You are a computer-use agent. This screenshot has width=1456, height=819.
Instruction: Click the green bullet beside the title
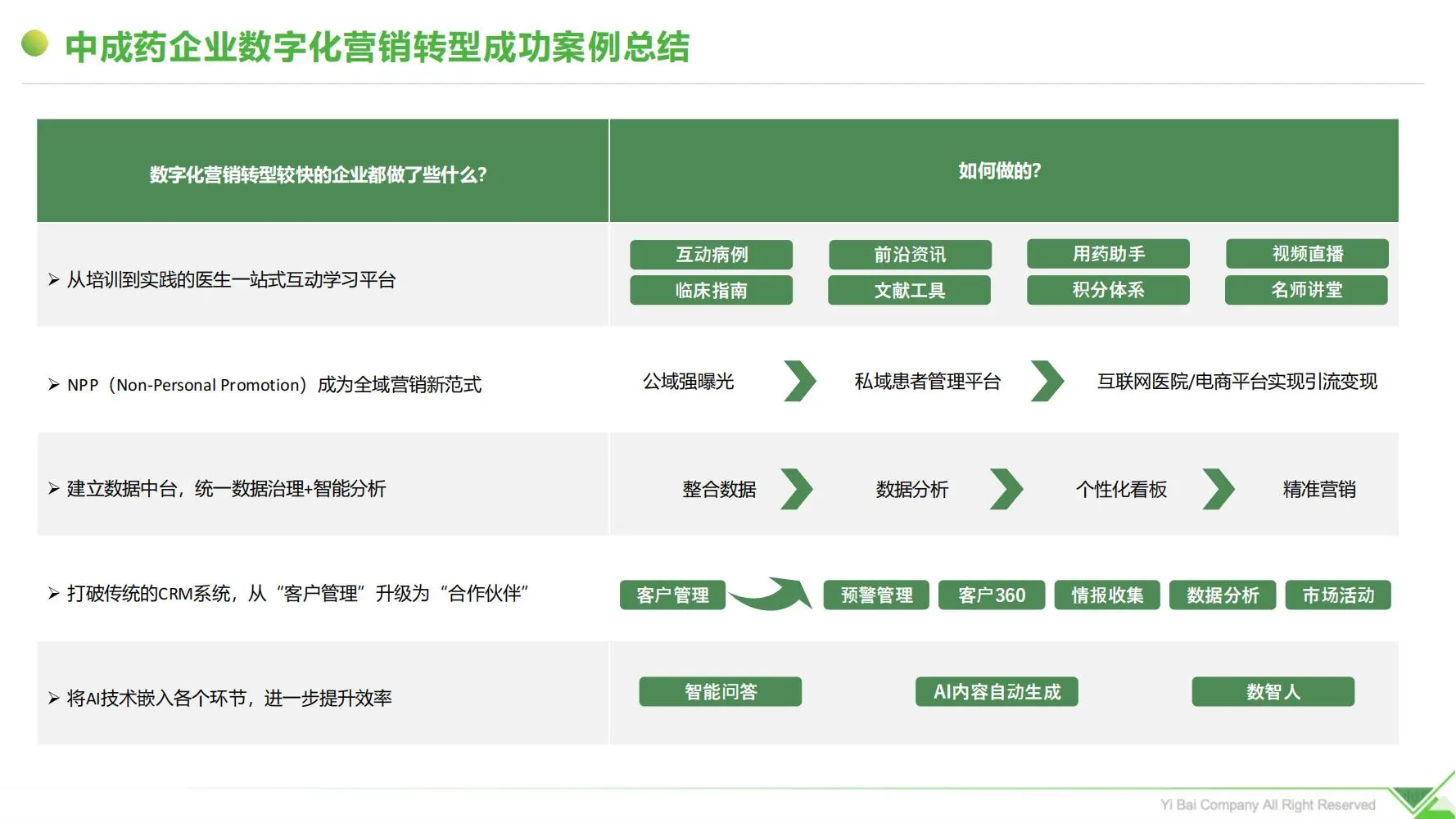coord(34,43)
